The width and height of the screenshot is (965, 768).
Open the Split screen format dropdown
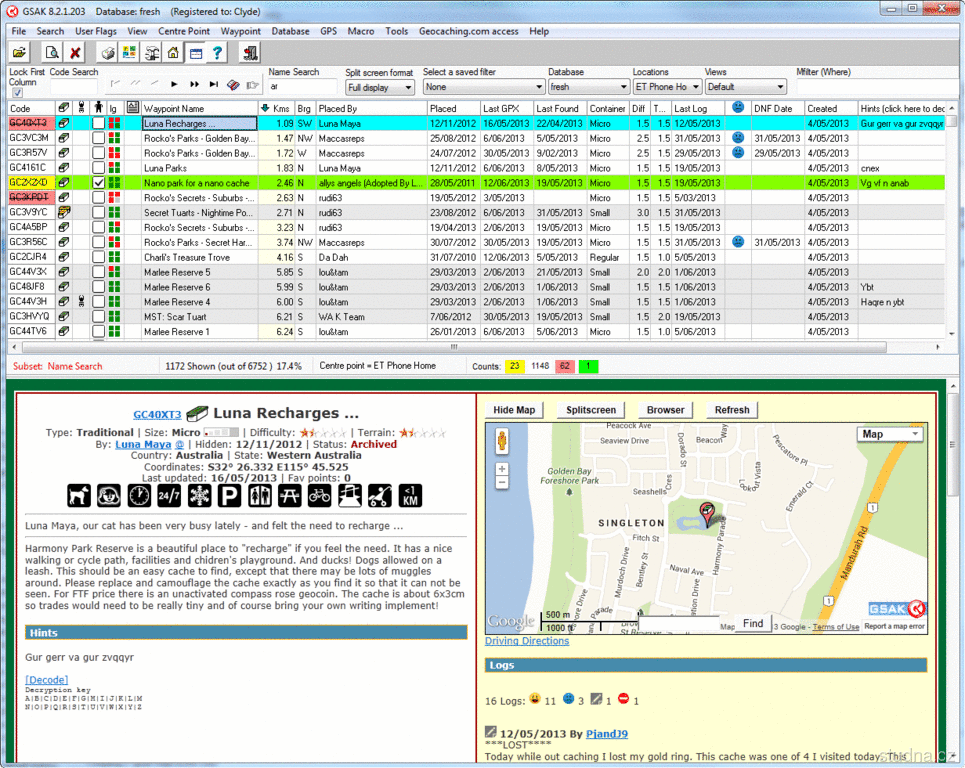379,88
